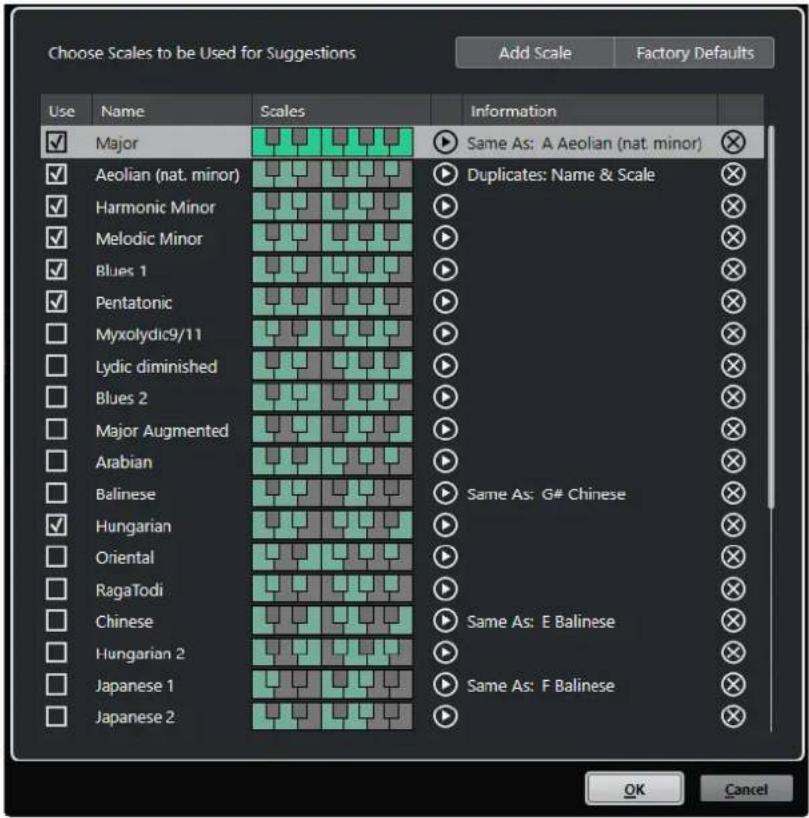Viewport: 809px width, 818px height.
Task: Delete the Japanese 2 scale entry
Action: [x=733, y=716]
